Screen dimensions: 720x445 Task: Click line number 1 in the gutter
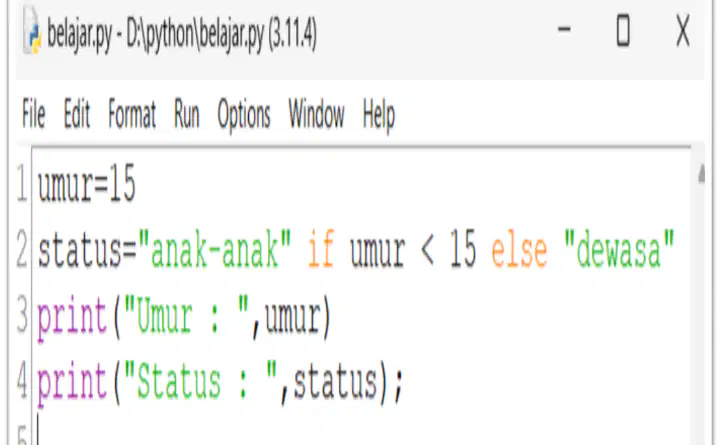pos(22,184)
